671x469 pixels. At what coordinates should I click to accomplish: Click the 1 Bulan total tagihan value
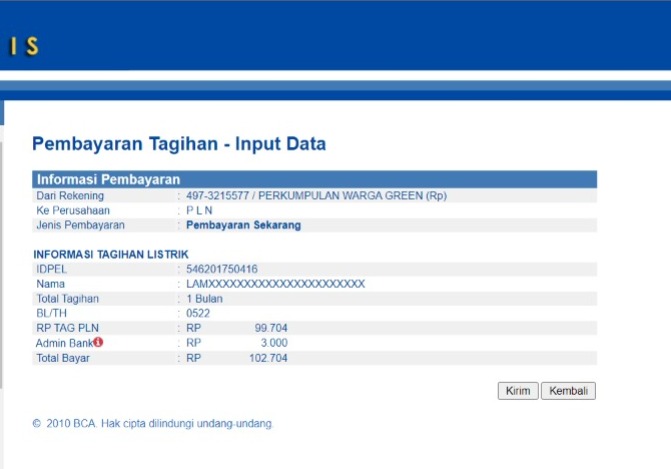(x=205, y=298)
